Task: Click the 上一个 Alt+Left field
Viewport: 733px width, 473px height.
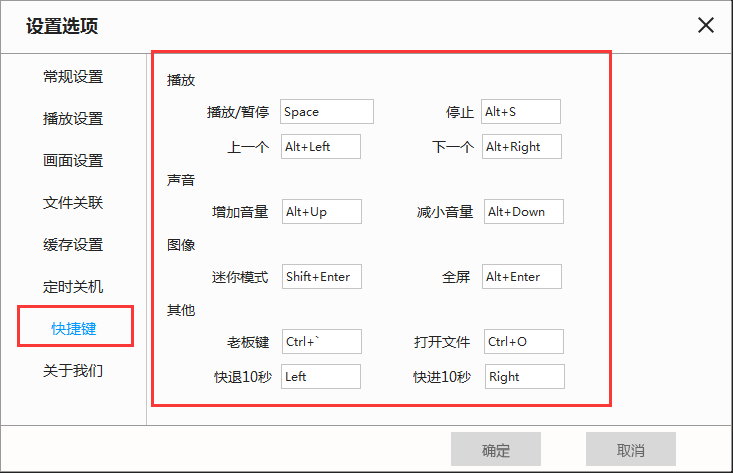Action: point(321,147)
